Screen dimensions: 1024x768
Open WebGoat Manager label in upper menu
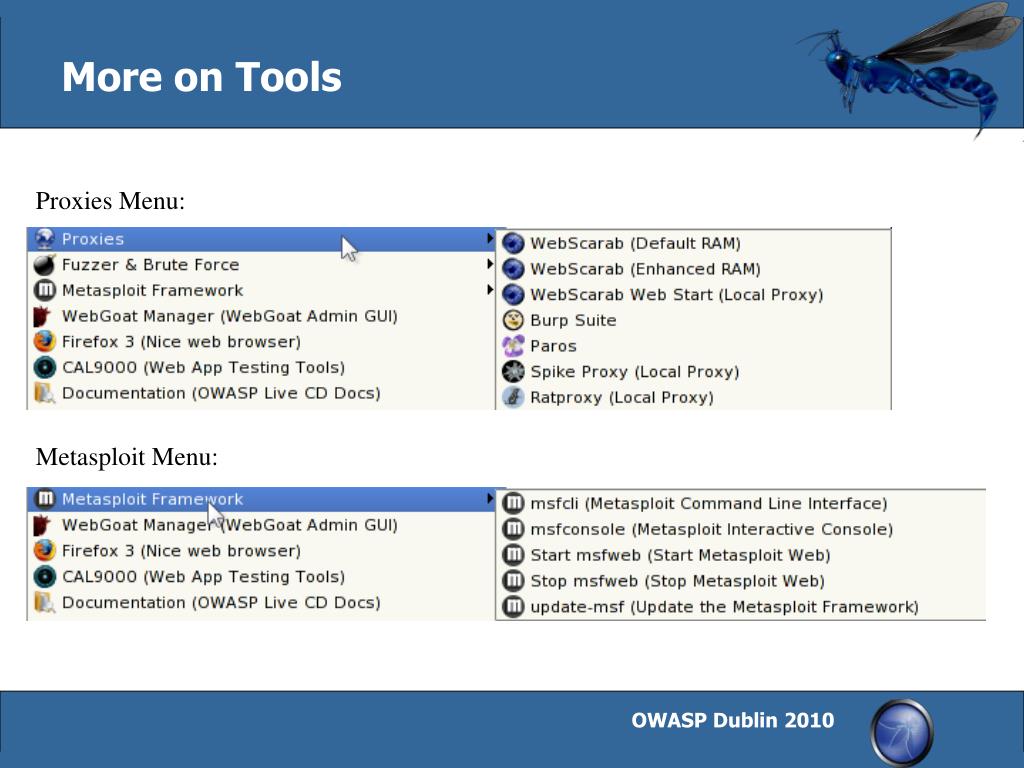[x=229, y=316]
